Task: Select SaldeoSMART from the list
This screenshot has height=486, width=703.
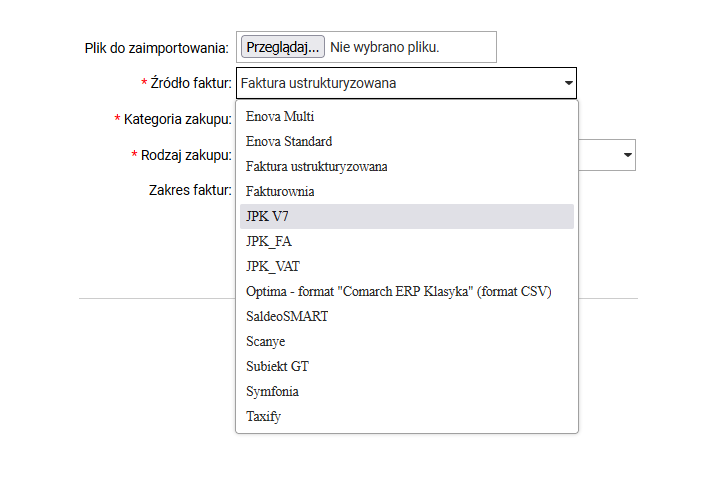Action: coord(287,316)
